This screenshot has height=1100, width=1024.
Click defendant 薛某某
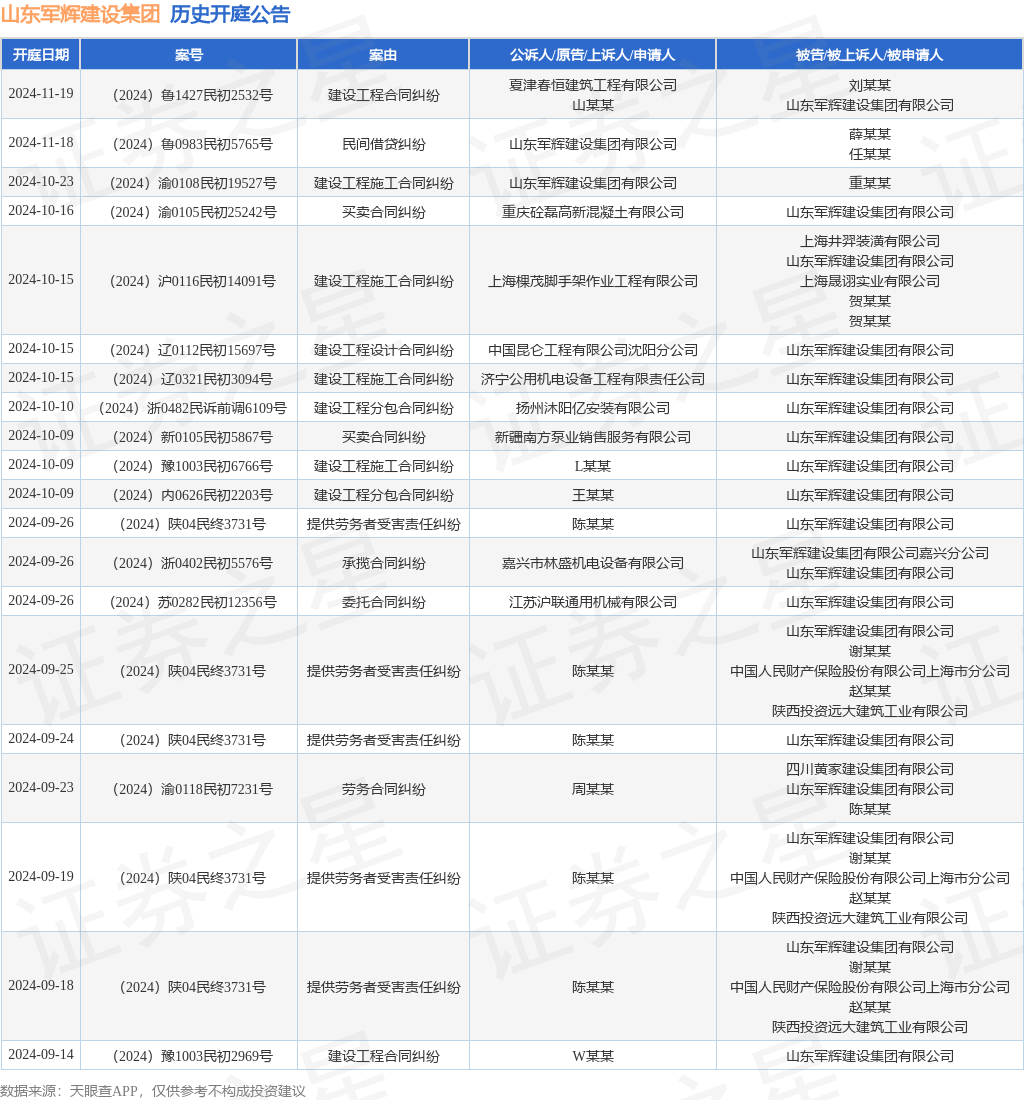pyautogui.click(x=870, y=135)
